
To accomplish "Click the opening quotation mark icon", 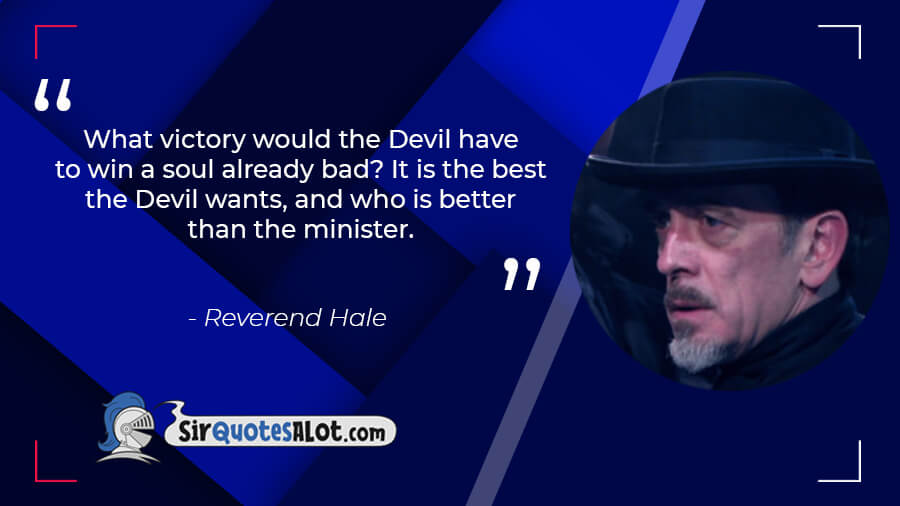I will click(x=53, y=95).
